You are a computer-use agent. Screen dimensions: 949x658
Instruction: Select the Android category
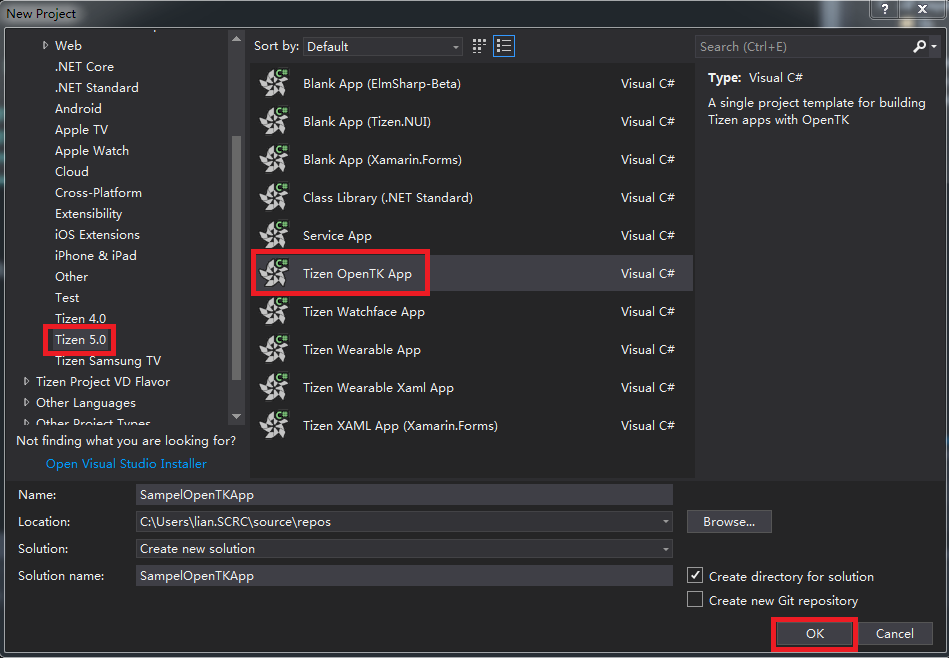[77, 108]
